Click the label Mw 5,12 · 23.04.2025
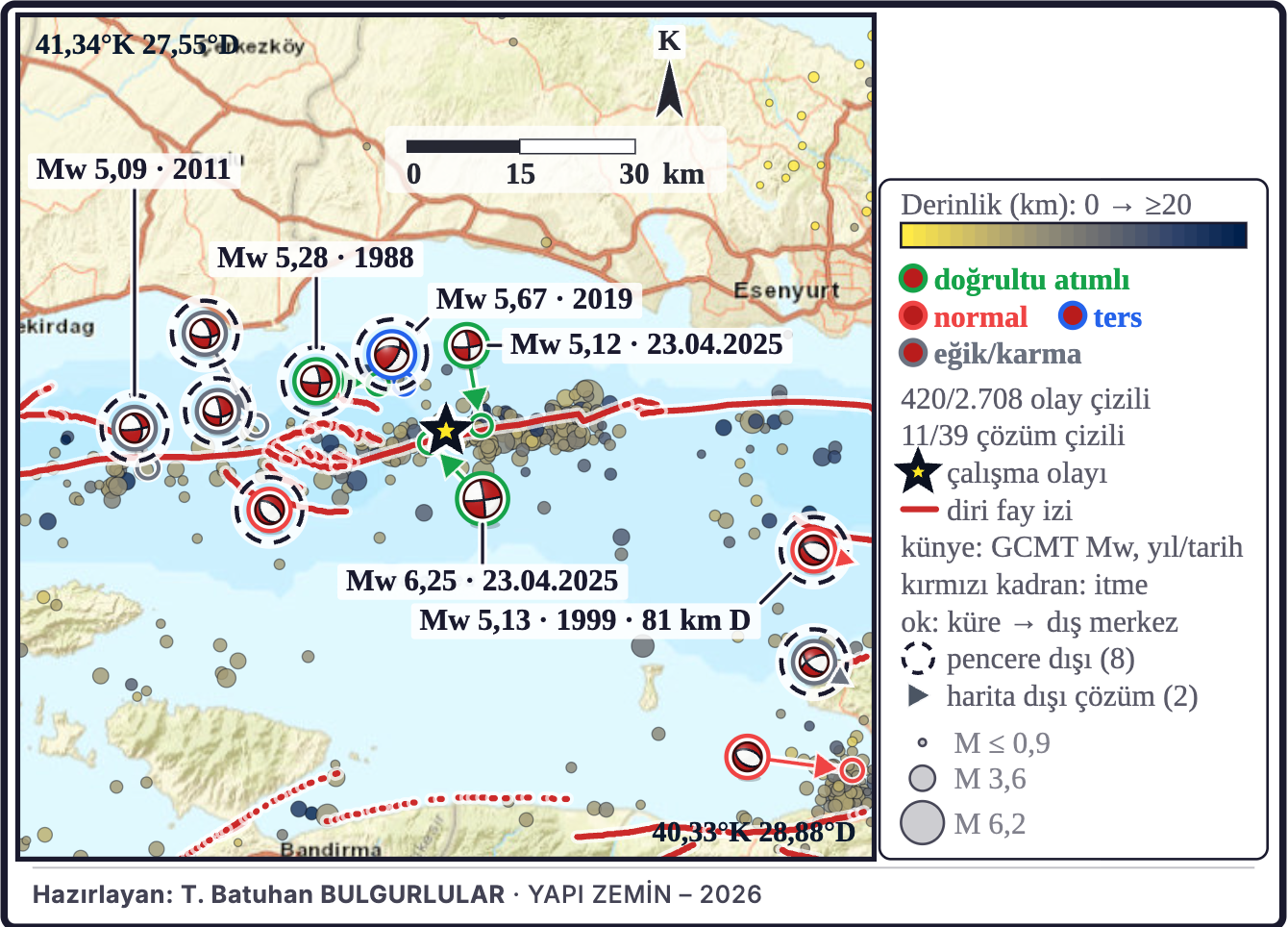Viewport: 1288px width, 927px height. [x=646, y=344]
